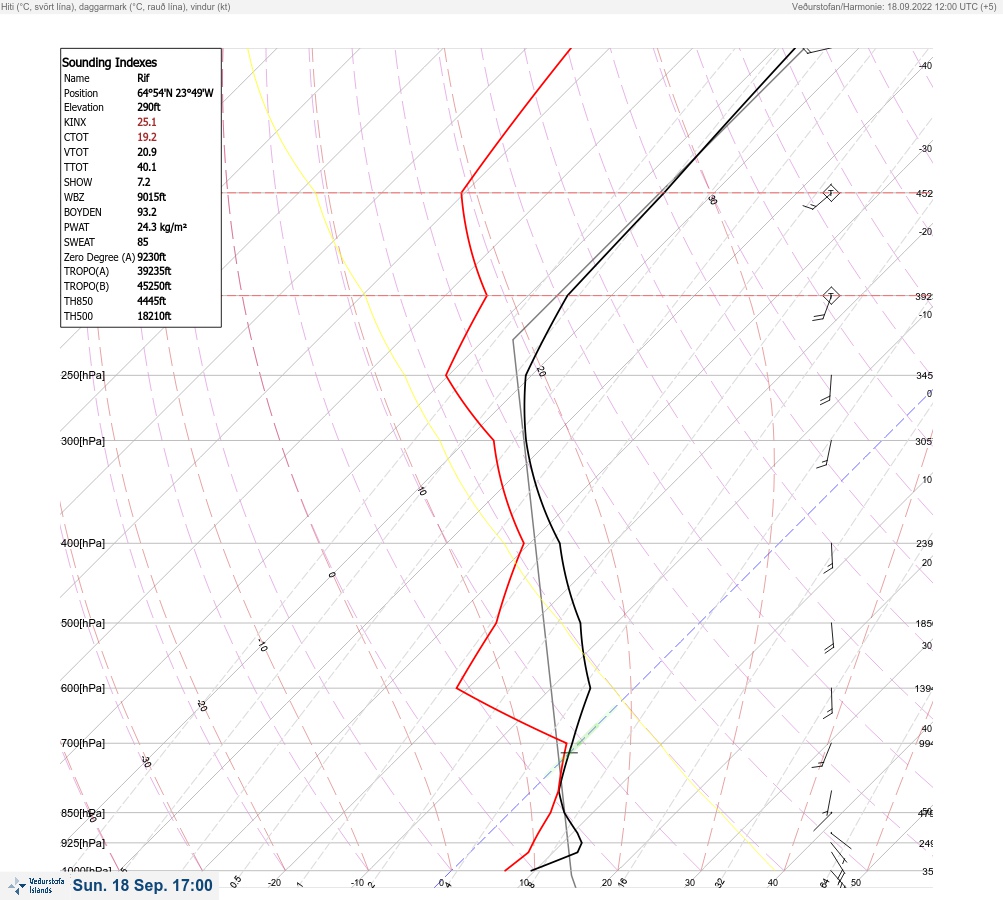
Task: Select the wind barb at 700 hPa
Action: point(822,755)
